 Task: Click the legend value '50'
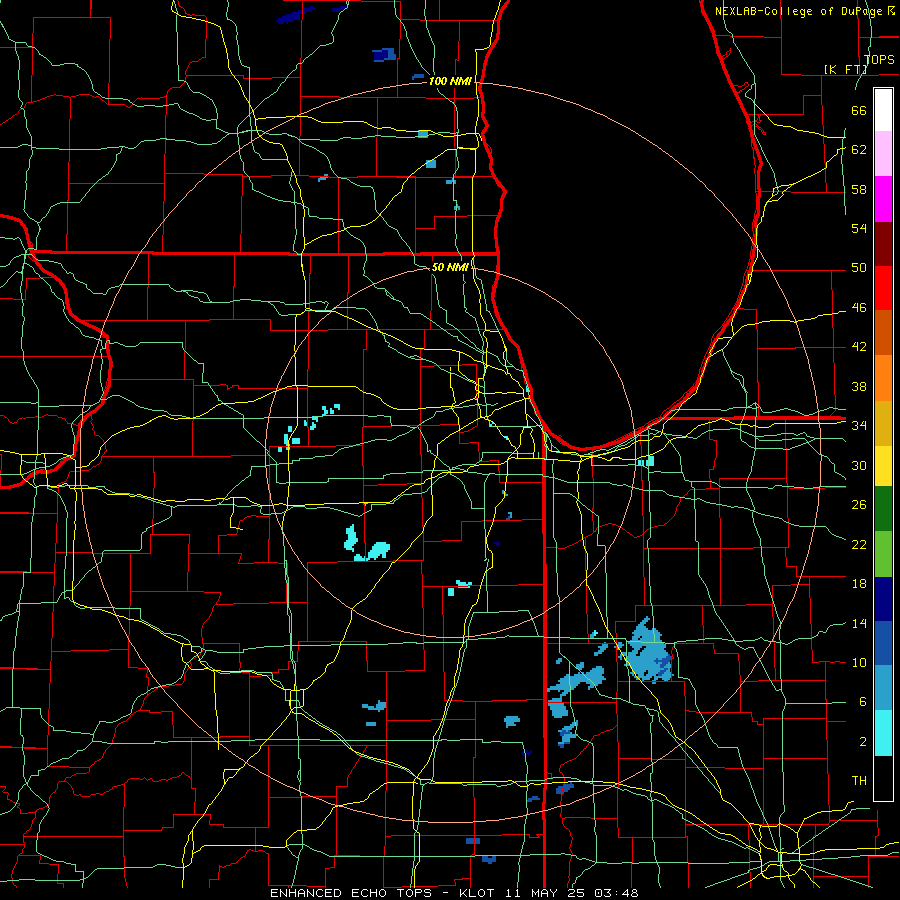859,268
